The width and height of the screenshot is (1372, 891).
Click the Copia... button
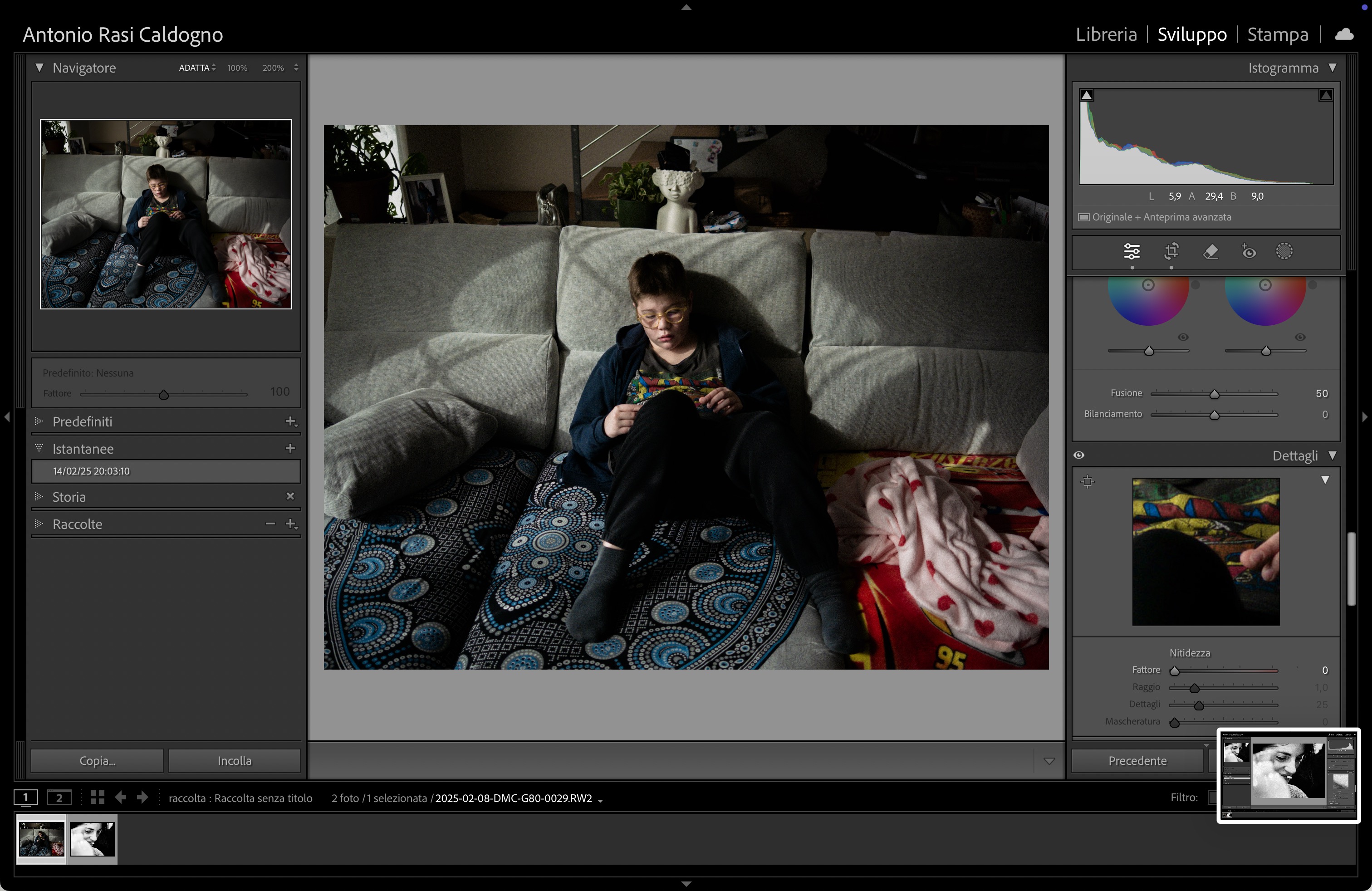(97, 761)
